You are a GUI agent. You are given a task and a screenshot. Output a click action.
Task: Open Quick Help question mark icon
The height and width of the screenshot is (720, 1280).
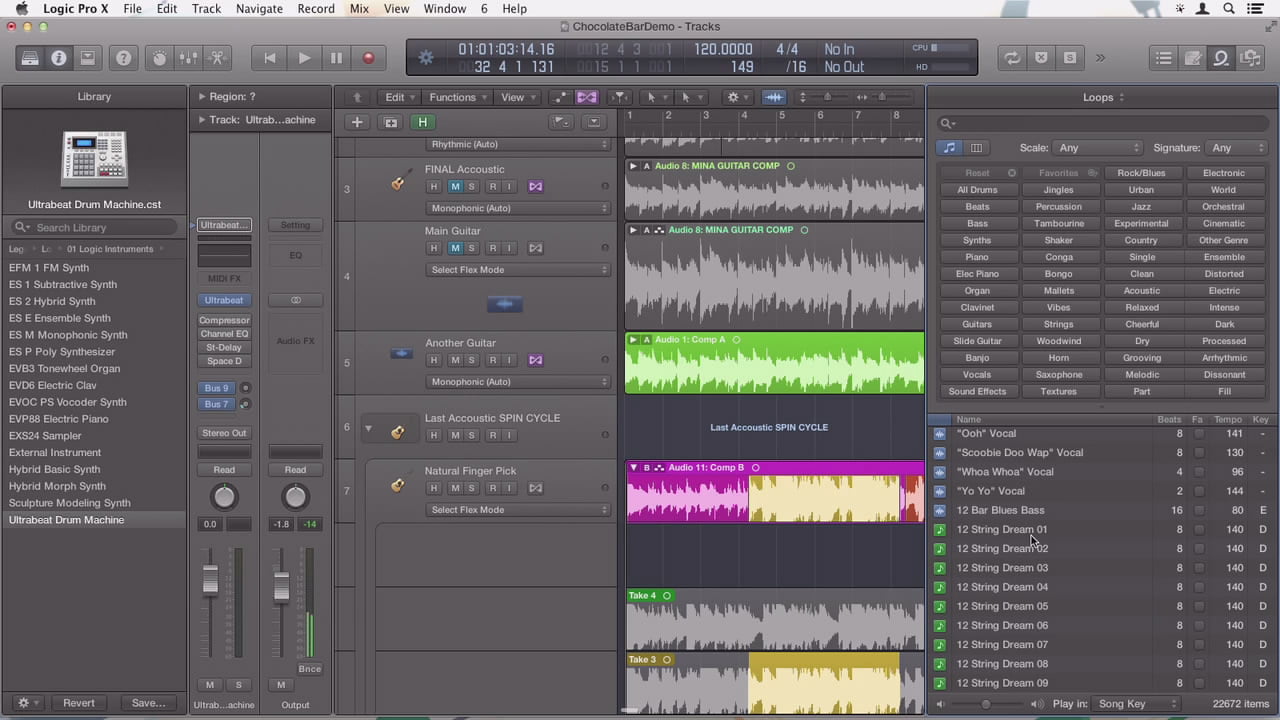[124, 58]
